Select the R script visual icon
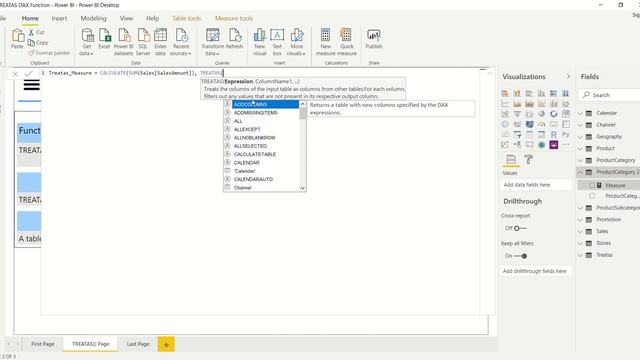 point(553,134)
